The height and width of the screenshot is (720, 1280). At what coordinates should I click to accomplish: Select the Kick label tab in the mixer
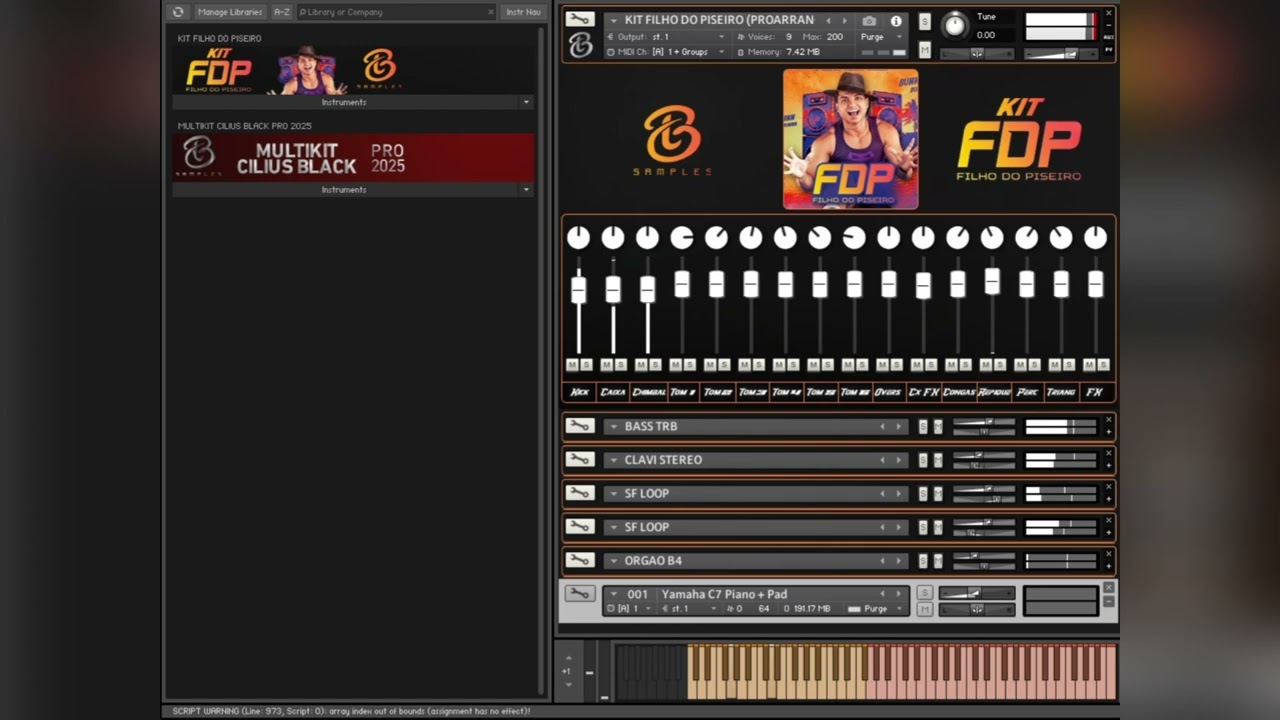(579, 392)
